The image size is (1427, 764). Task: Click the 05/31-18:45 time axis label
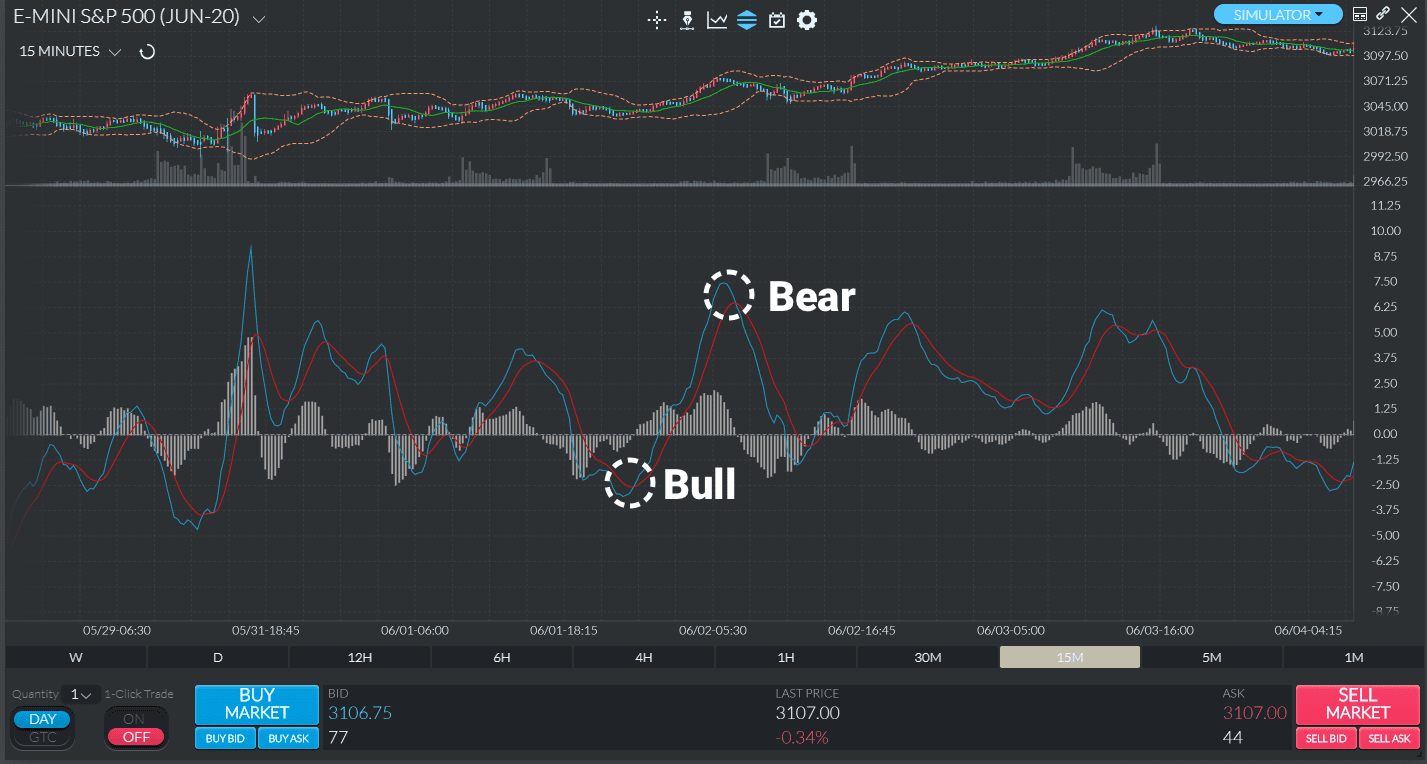point(266,631)
